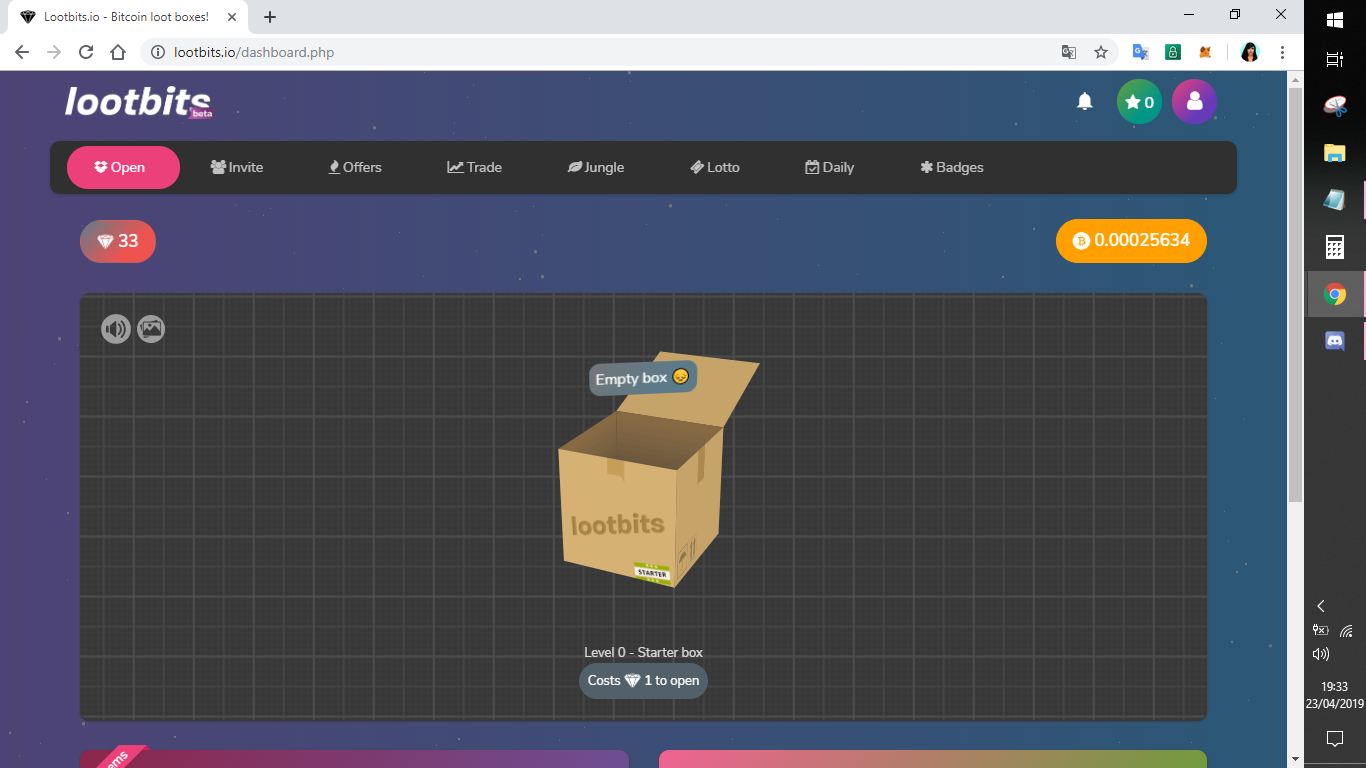Reload the lootbits dashboard page

[x=86, y=52]
